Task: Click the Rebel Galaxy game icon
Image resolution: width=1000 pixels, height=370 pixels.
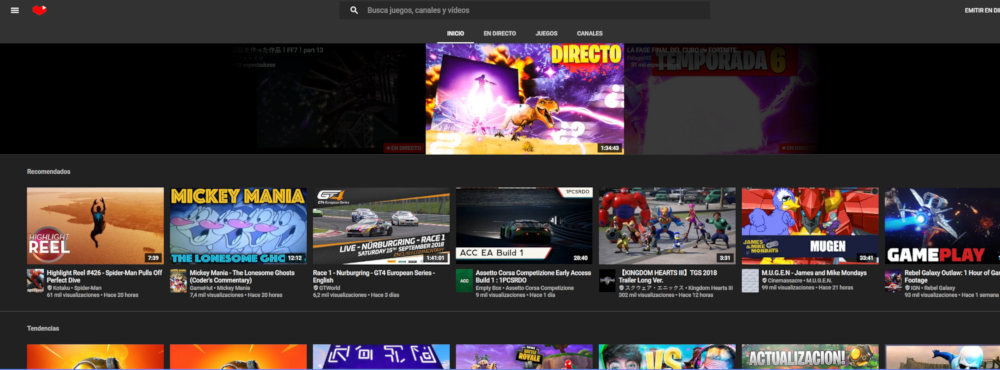Action: coord(893,281)
